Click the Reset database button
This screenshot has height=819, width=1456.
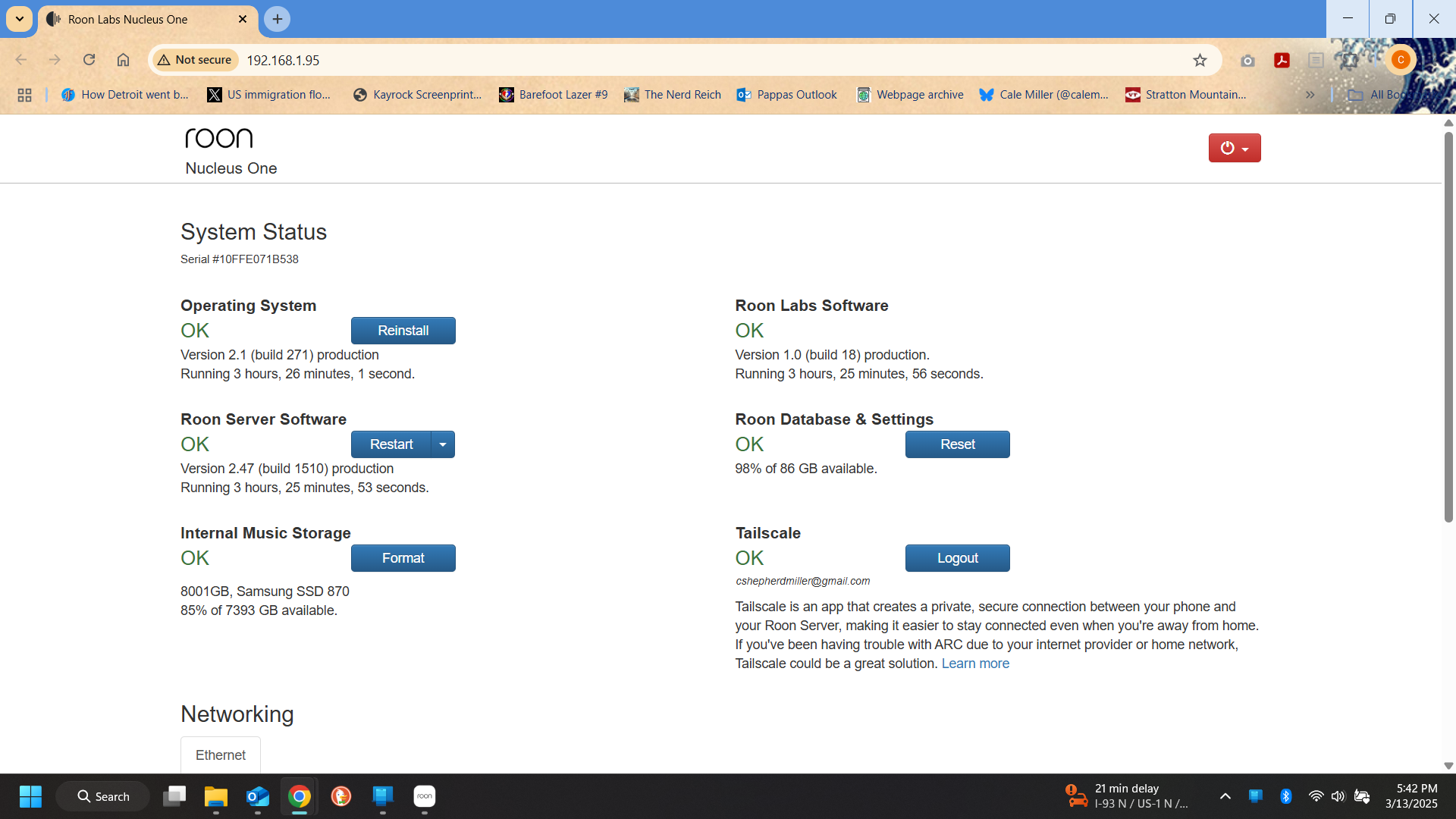(x=957, y=444)
